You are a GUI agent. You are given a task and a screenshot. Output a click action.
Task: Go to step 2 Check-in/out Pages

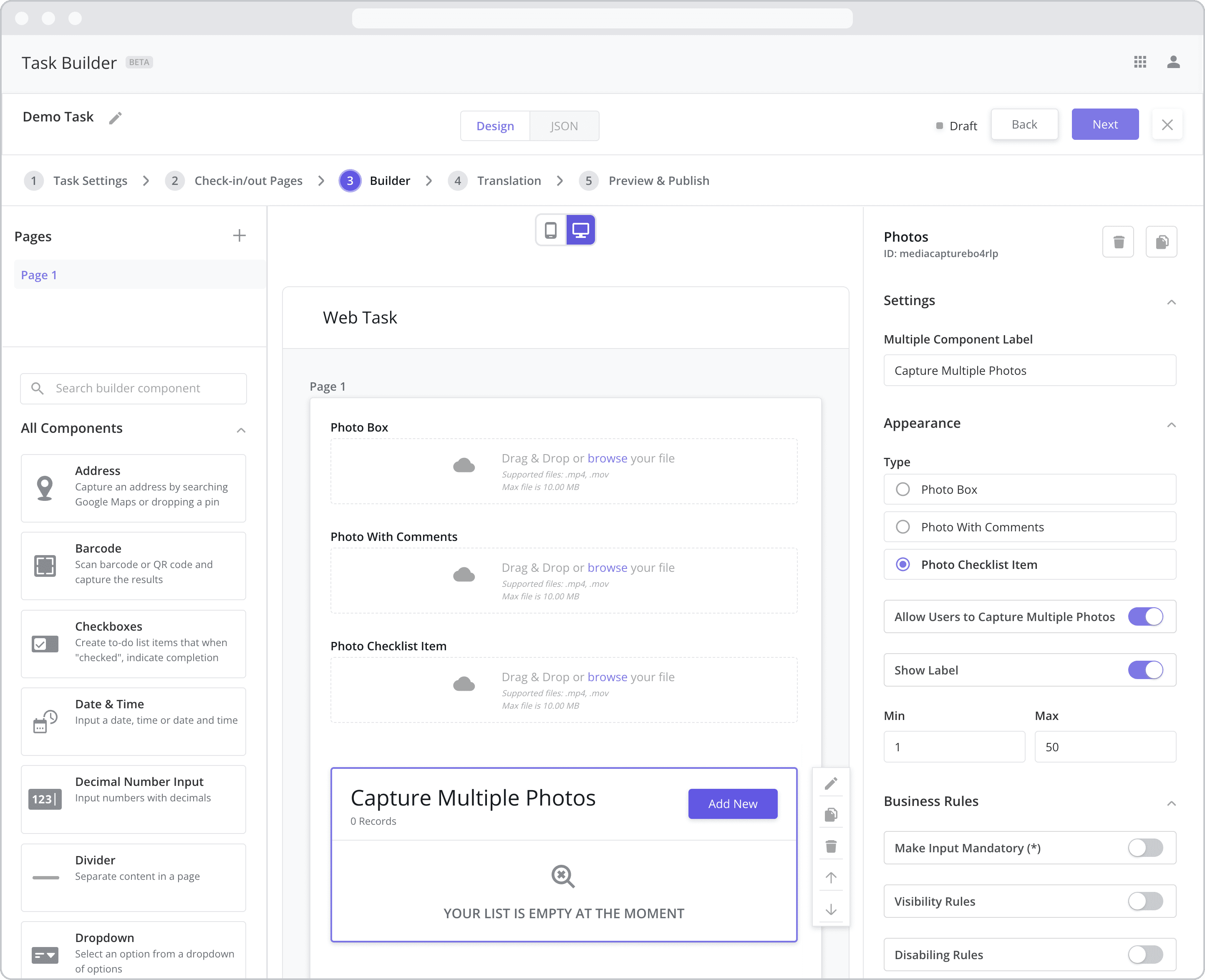click(234, 181)
